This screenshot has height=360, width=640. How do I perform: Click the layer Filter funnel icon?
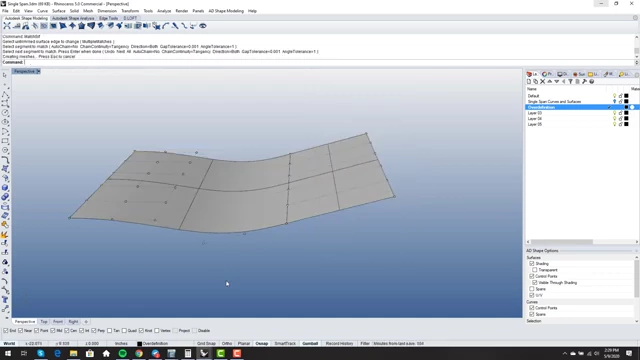tap(571, 82)
